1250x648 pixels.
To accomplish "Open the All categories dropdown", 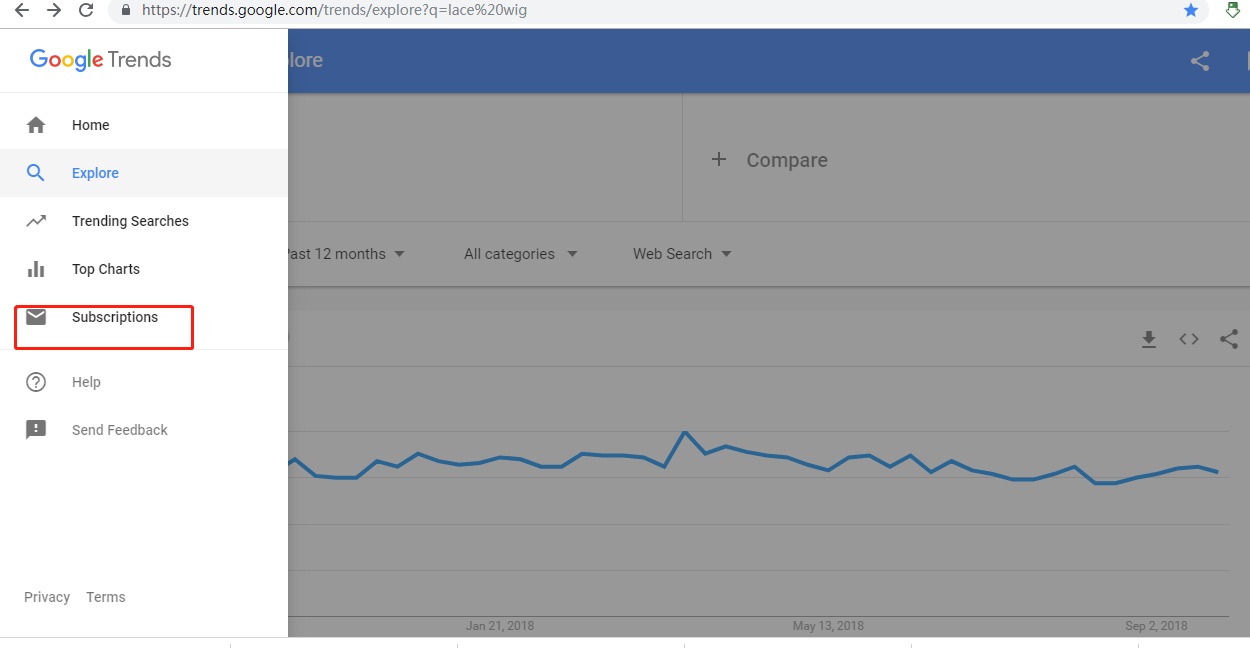I will [520, 254].
